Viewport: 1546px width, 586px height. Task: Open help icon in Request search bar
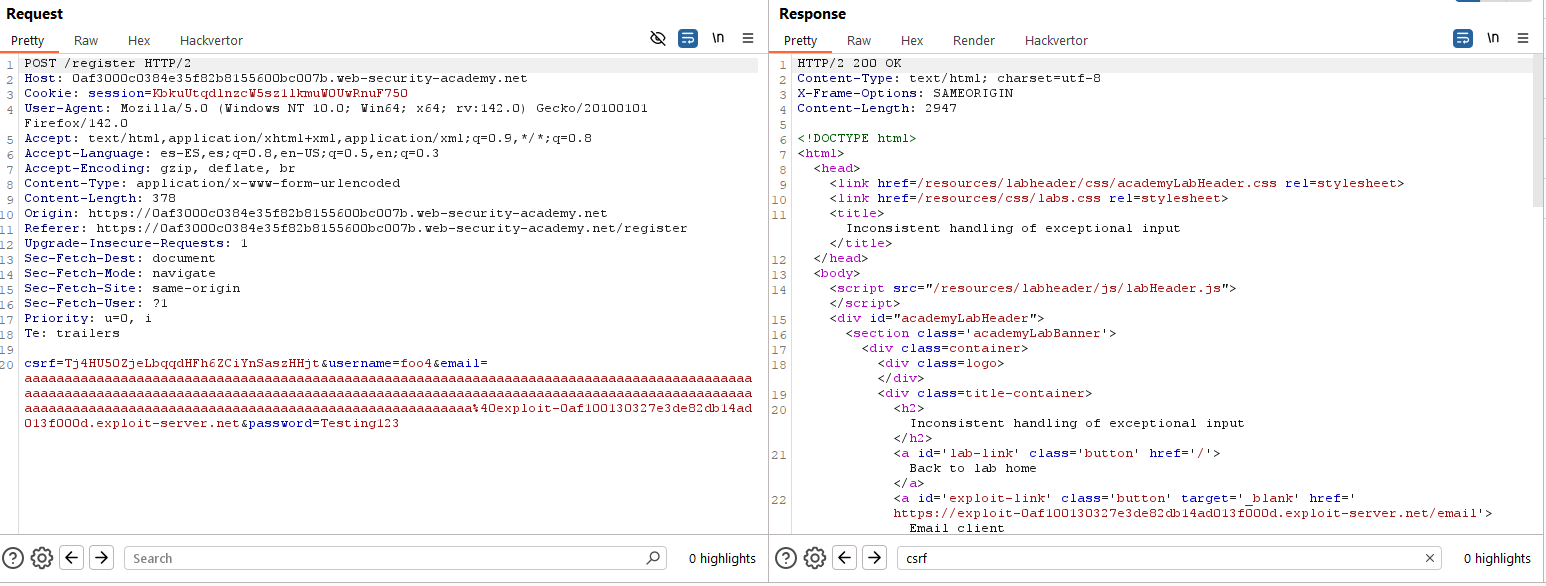13,558
